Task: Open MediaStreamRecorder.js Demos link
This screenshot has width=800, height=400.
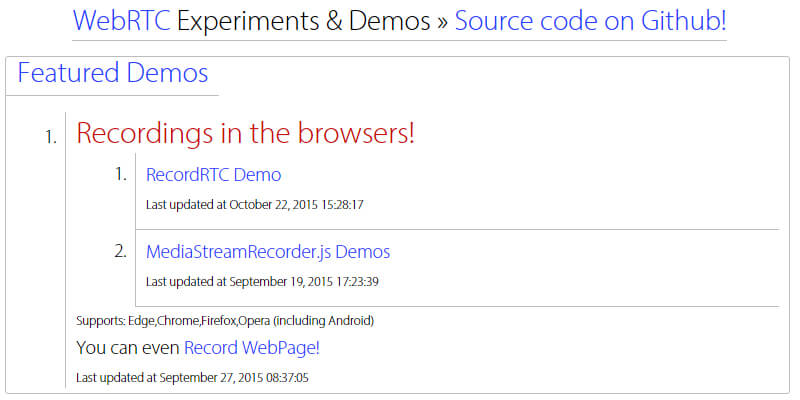Action: [x=268, y=252]
